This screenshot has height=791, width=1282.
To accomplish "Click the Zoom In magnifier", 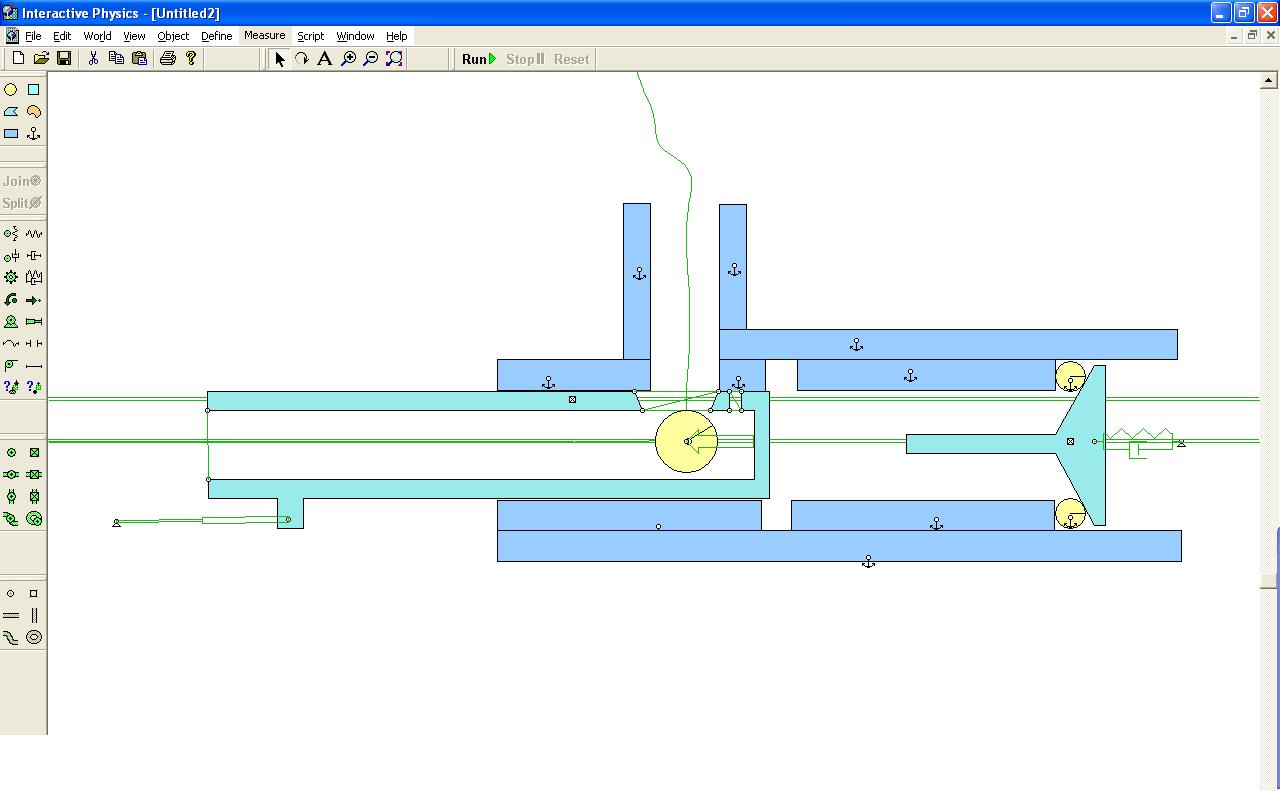I will (348, 59).
